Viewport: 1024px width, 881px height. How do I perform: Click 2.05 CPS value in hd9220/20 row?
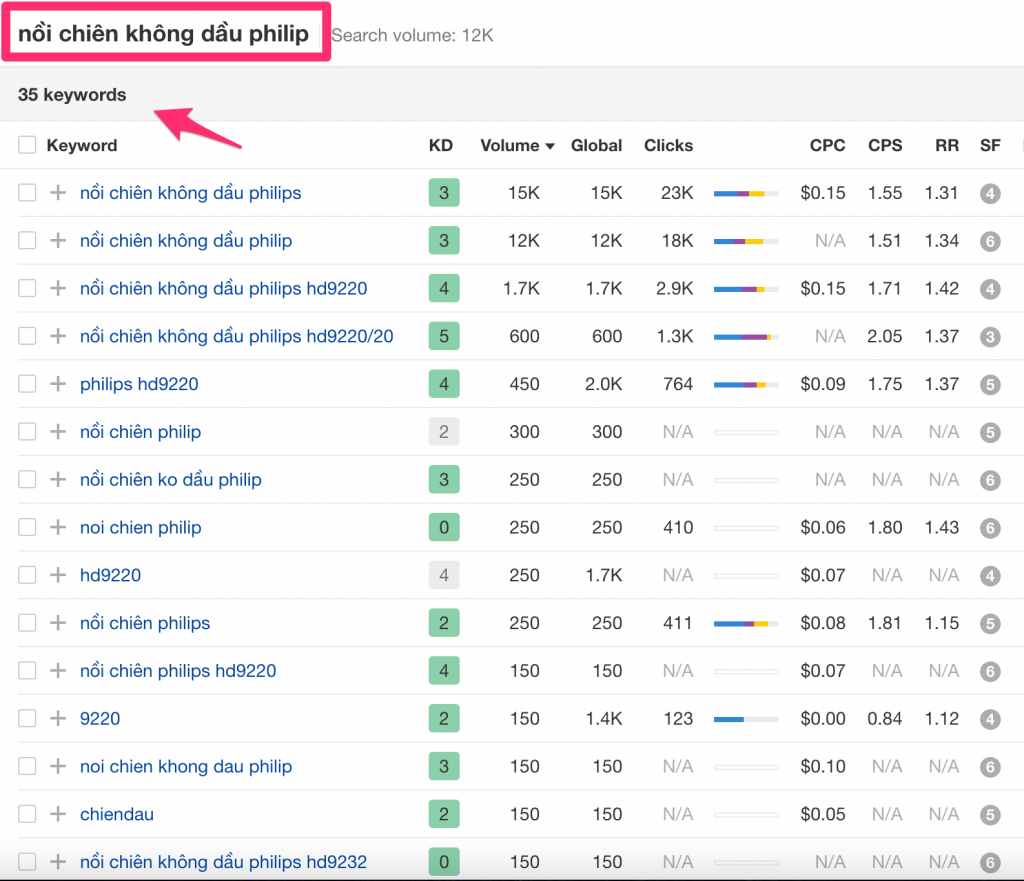(x=884, y=336)
